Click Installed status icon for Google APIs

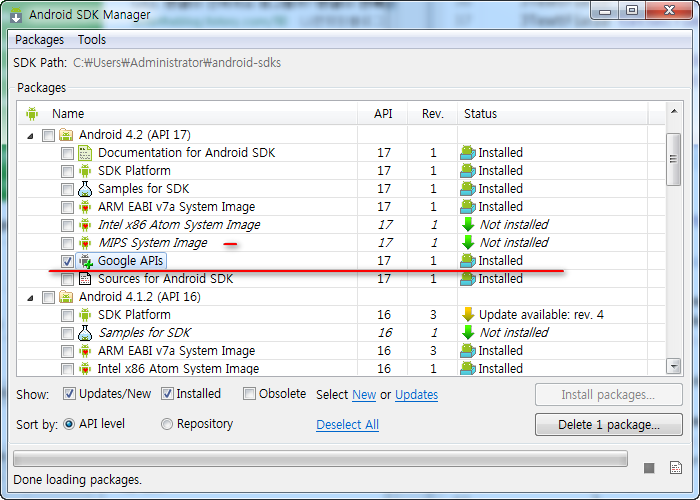click(467, 261)
